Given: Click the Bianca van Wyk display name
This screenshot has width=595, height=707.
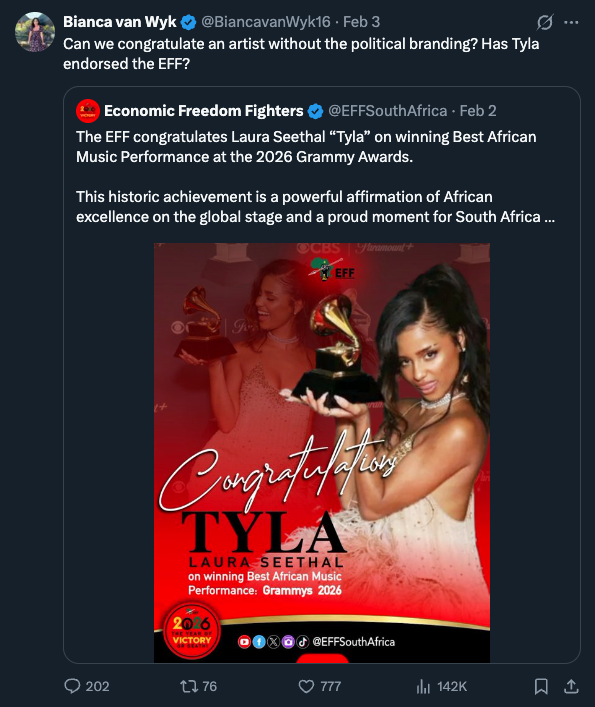Looking at the screenshot, I should tap(119, 22).
